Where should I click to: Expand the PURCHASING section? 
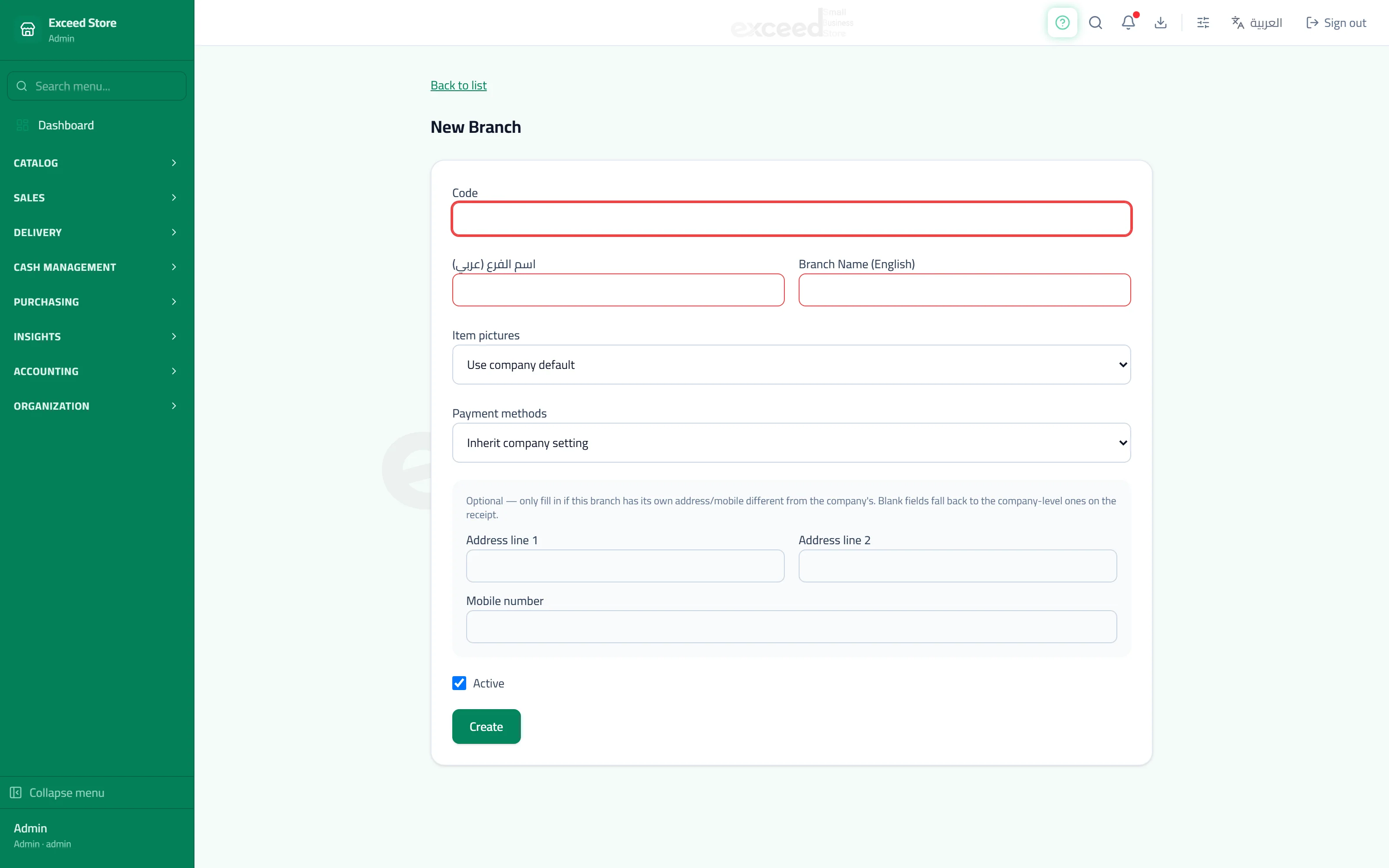point(96,302)
